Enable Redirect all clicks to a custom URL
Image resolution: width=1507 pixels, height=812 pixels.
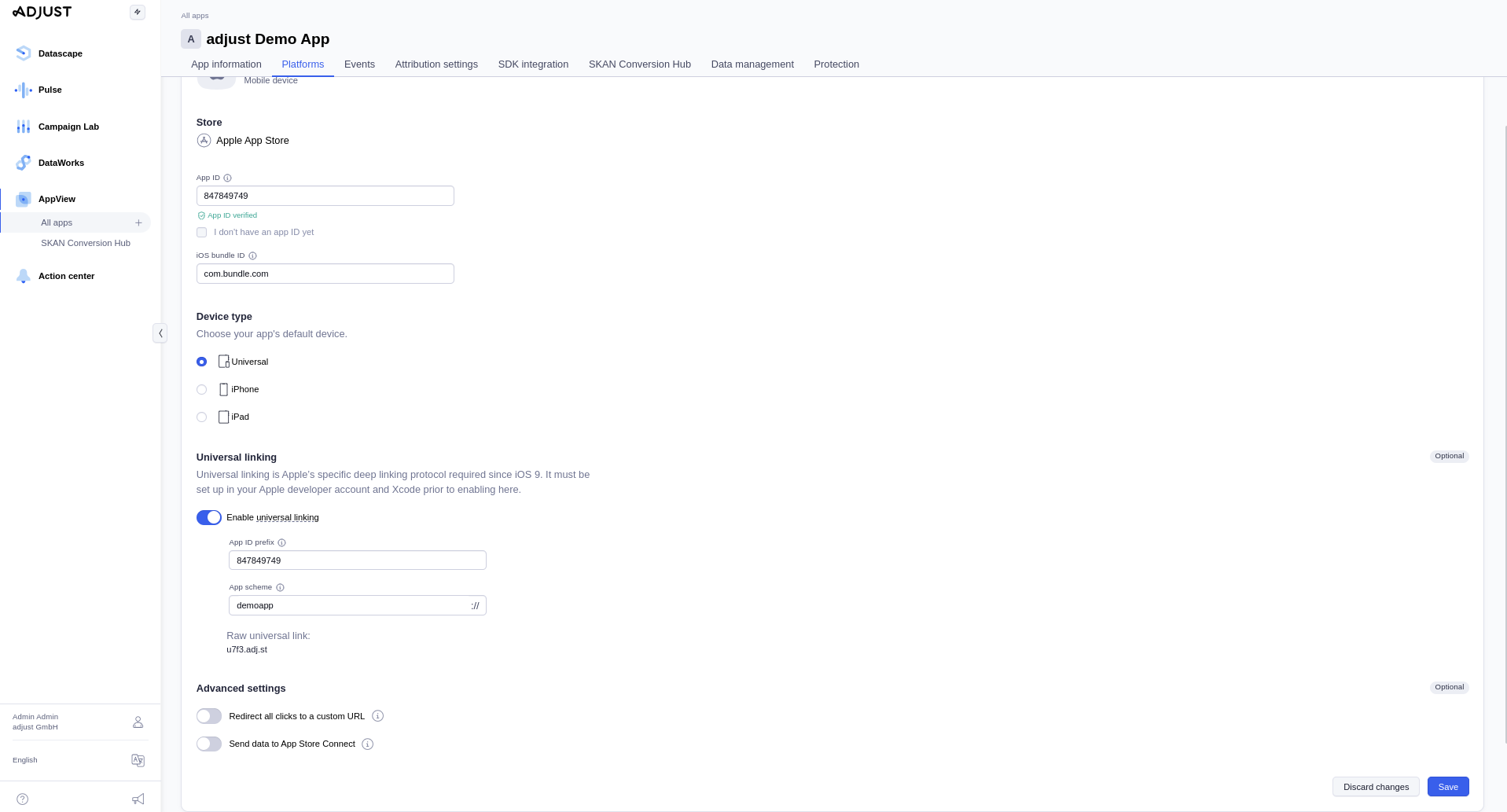(209, 716)
